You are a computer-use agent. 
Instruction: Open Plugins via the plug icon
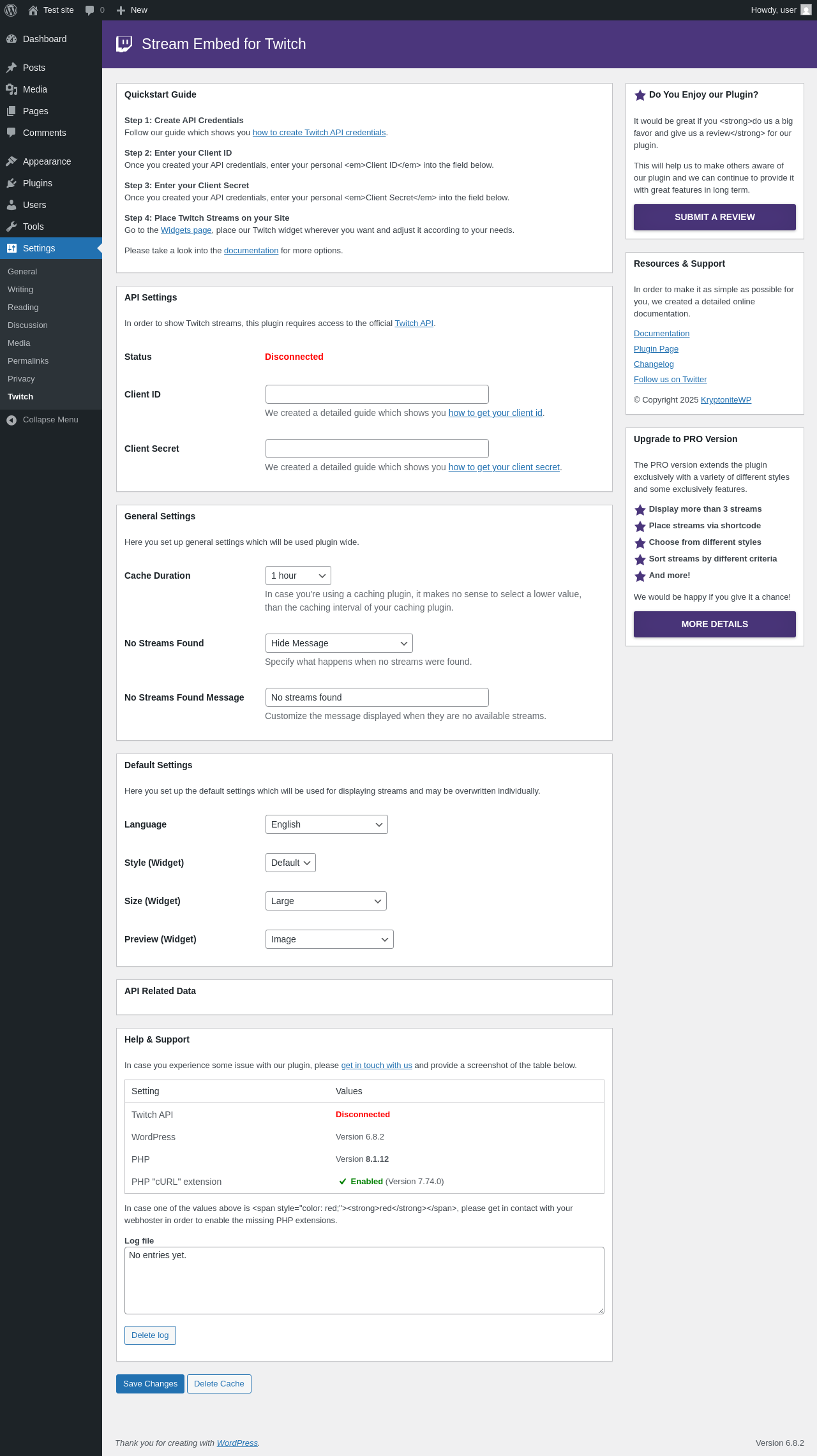pyautogui.click(x=11, y=183)
